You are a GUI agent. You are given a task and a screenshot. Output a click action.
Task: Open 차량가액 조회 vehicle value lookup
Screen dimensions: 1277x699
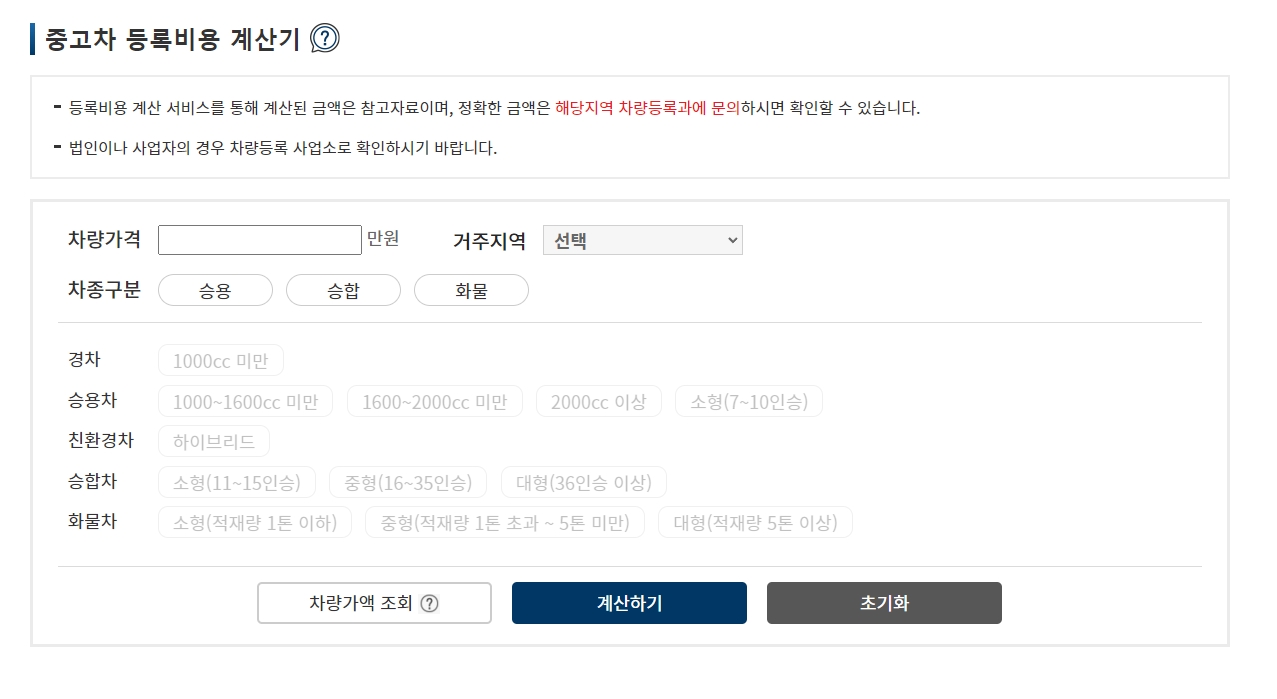pyautogui.click(x=374, y=602)
